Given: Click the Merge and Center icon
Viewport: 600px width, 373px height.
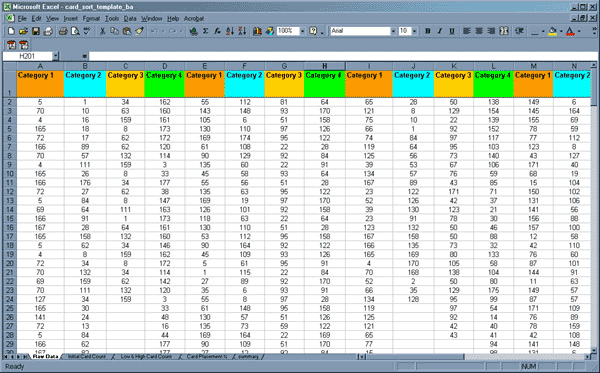Looking at the screenshot, I should pyautogui.click(x=504, y=31).
